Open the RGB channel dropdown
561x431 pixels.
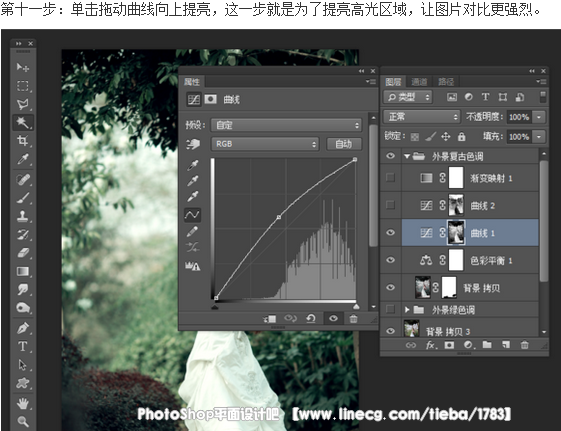click(x=264, y=144)
